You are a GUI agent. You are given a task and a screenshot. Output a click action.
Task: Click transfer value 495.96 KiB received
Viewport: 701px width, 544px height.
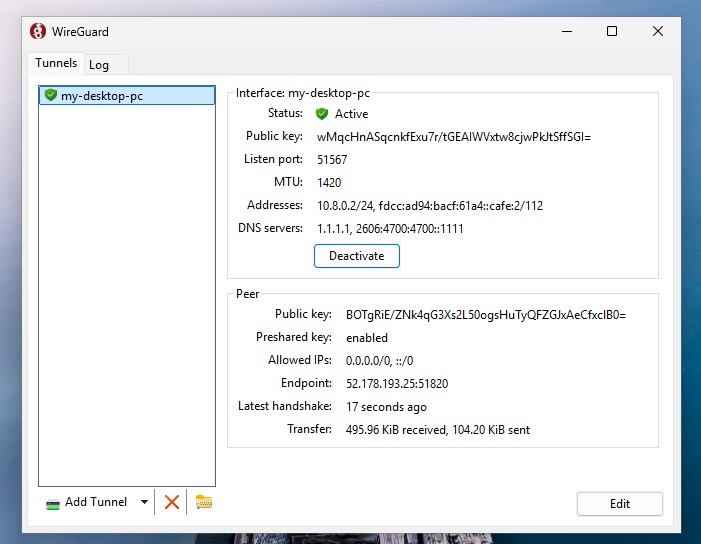point(438,430)
